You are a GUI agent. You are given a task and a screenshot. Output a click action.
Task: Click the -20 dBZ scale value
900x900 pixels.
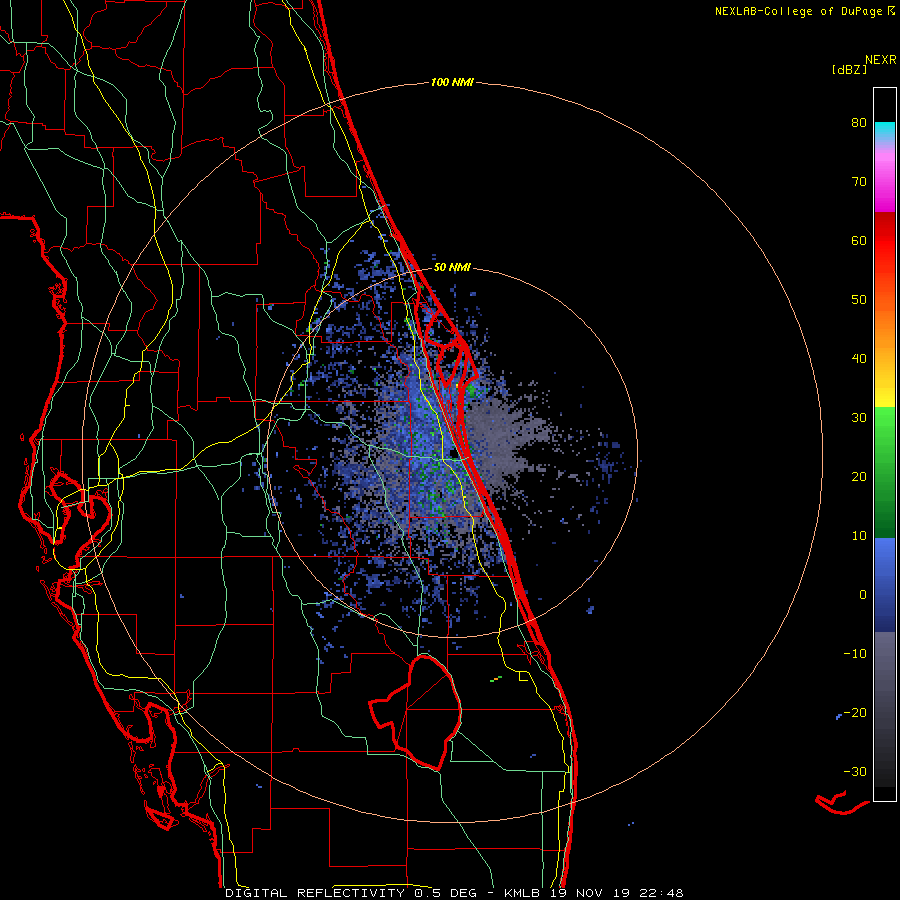[x=855, y=712]
